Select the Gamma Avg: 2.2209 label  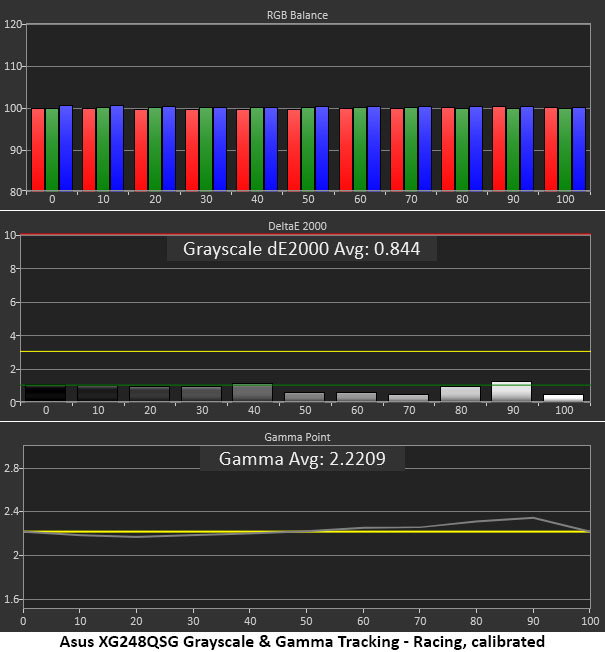click(x=302, y=459)
